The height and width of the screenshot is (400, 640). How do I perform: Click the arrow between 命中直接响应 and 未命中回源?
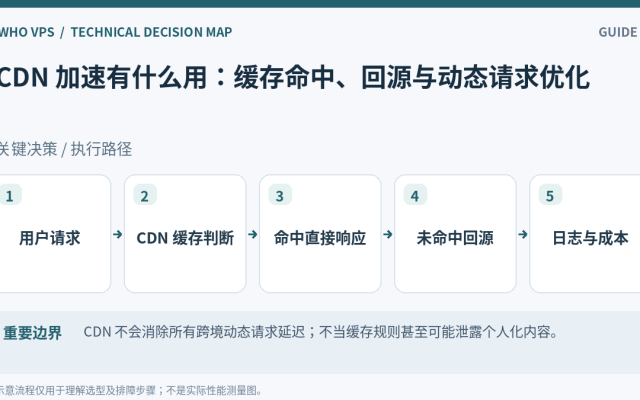388,234
